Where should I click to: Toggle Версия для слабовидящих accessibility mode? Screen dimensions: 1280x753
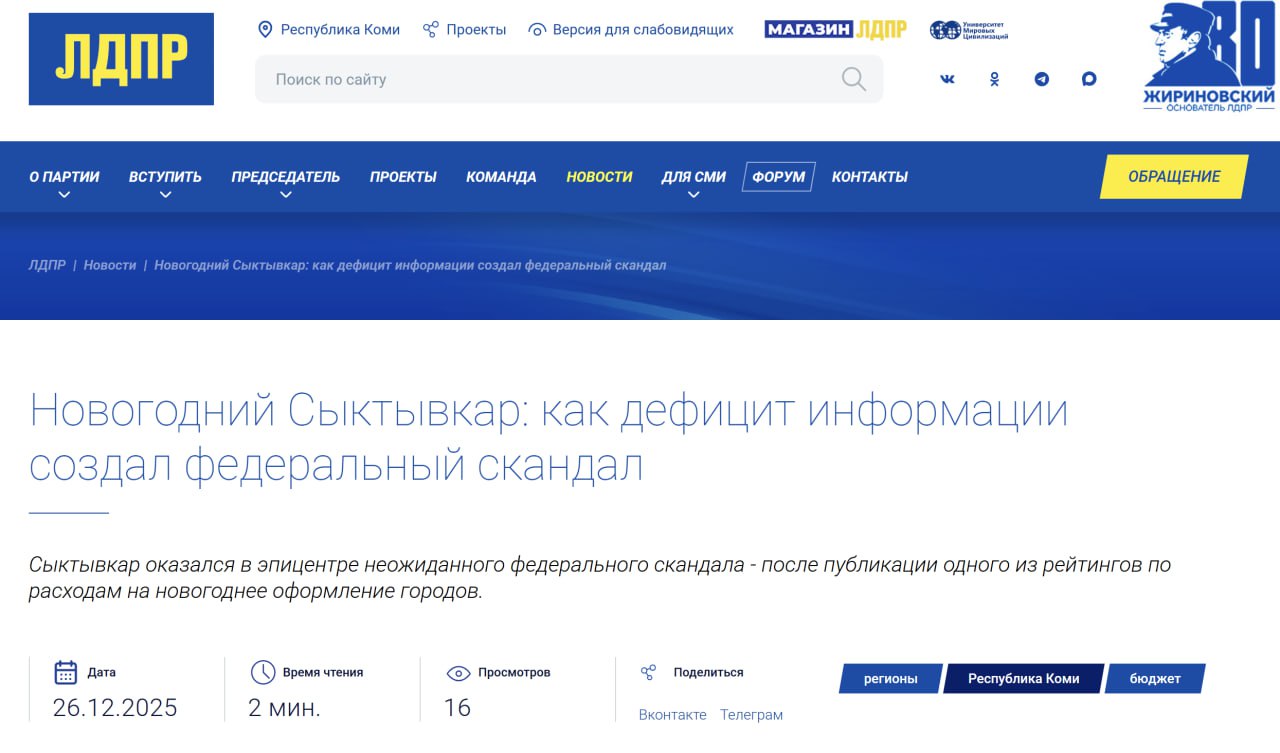coord(631,30)
